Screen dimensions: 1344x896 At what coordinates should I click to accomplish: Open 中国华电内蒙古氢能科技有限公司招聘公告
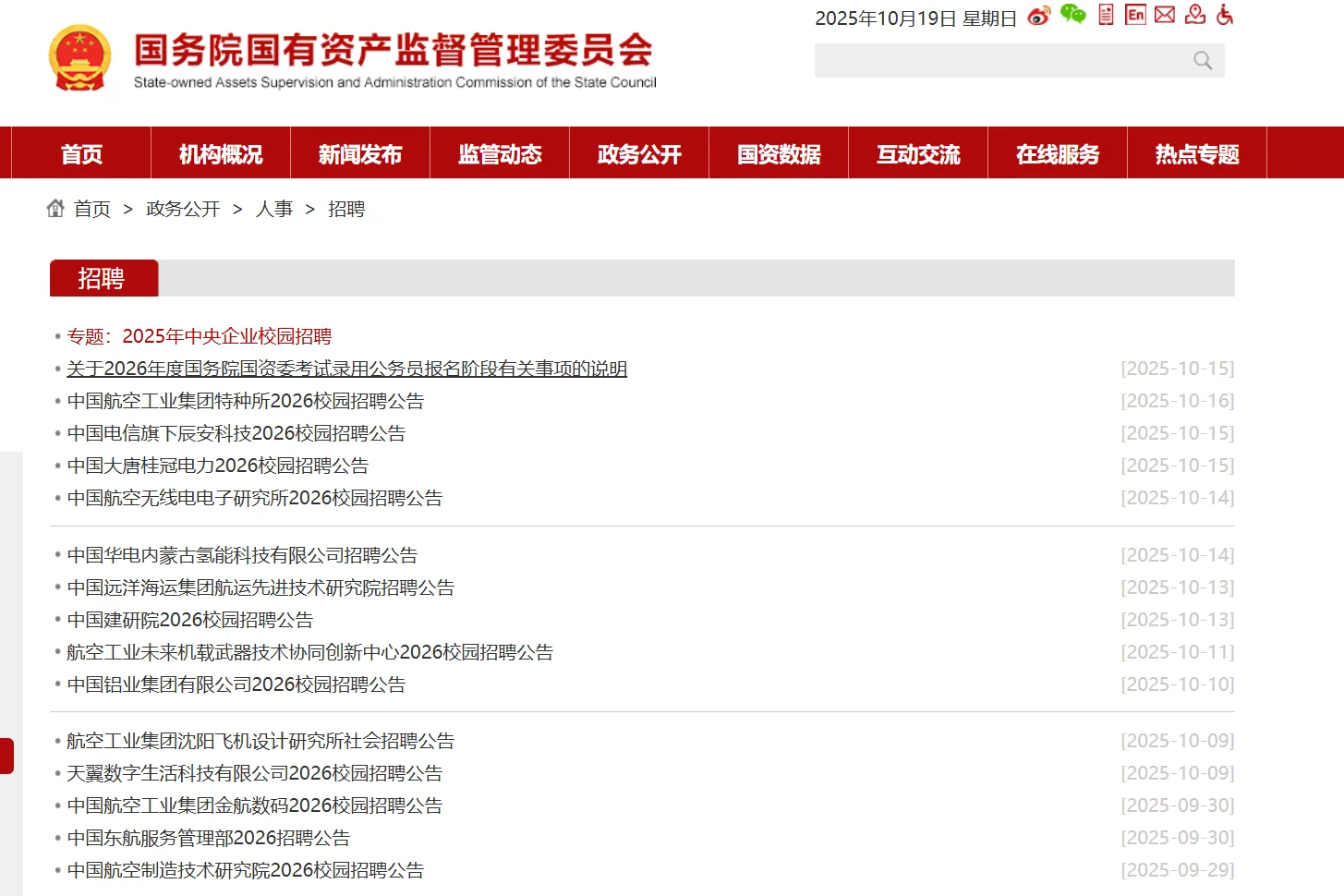242,555
